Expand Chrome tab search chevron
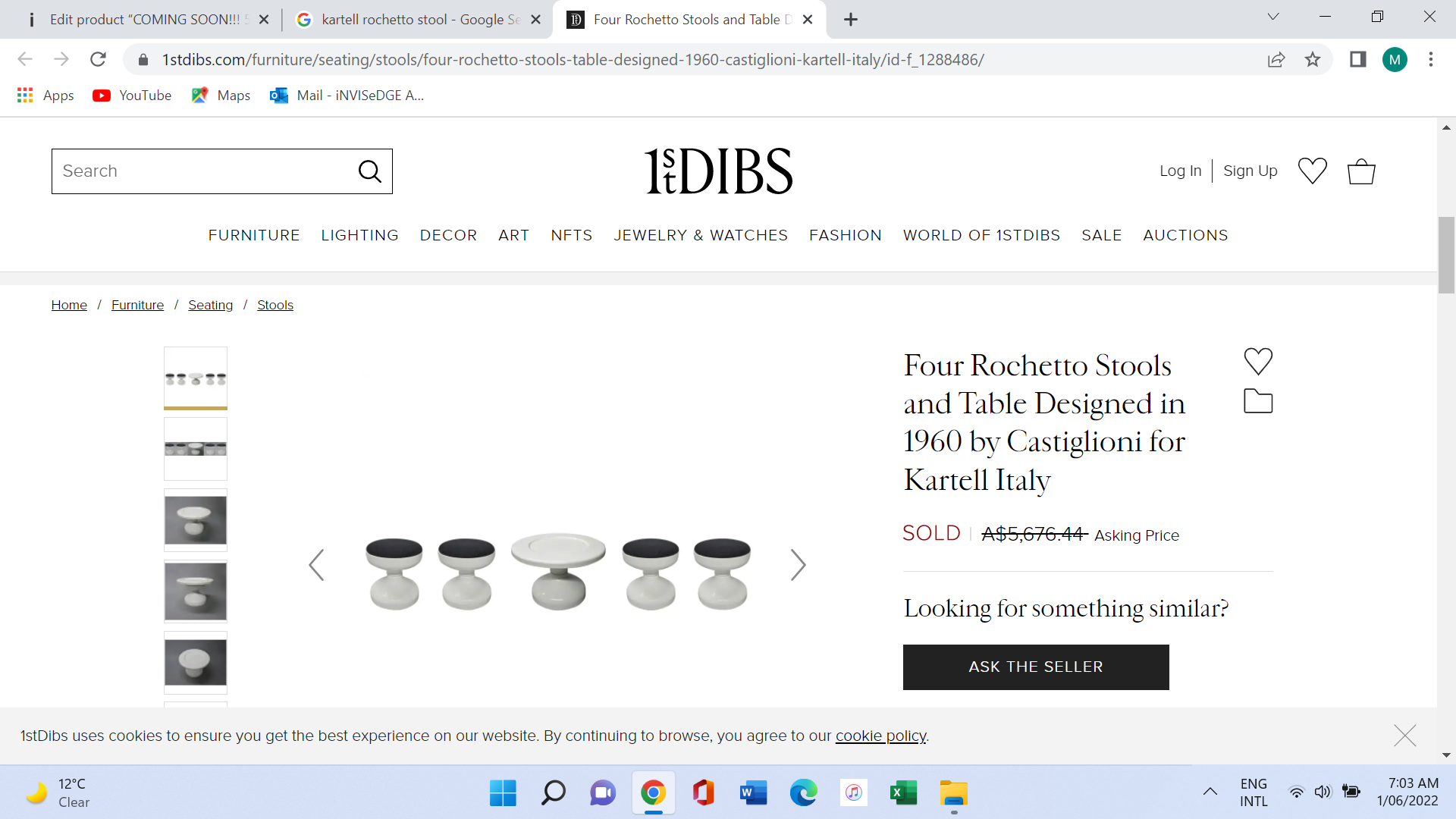Screen dimensions: 1456x819 1273,17
